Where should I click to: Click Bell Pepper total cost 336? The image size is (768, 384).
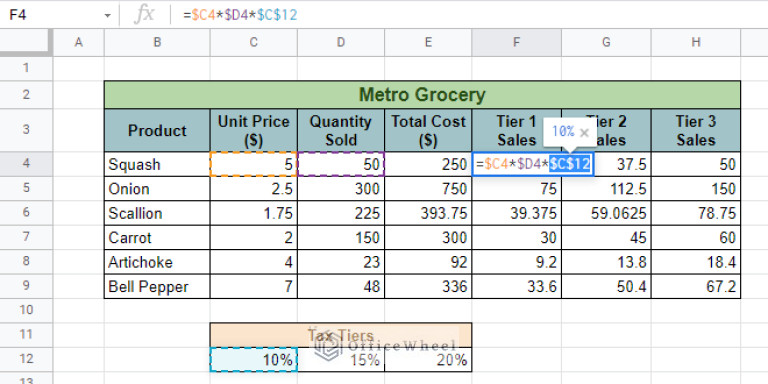tap(428, 287)
